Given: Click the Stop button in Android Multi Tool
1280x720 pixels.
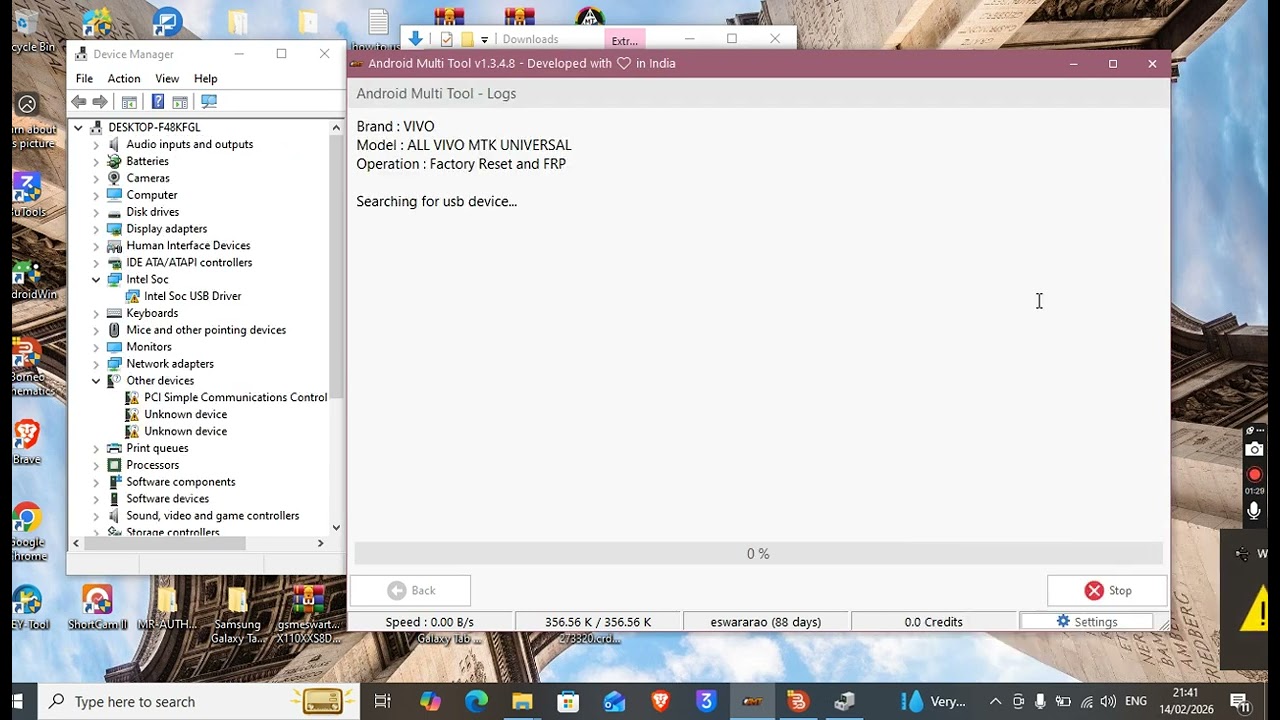Looking at the screenshot, I should (x=1107, y=591).
